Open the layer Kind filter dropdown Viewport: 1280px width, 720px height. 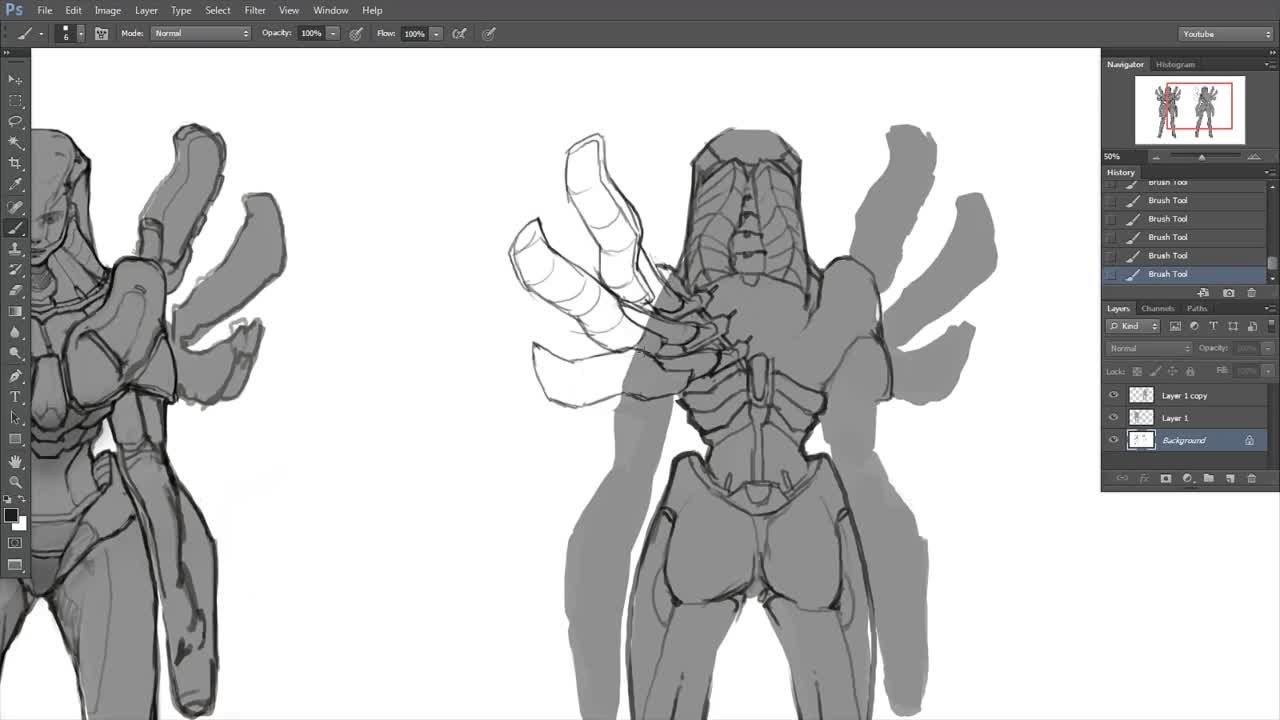[x=1133, y=326]
